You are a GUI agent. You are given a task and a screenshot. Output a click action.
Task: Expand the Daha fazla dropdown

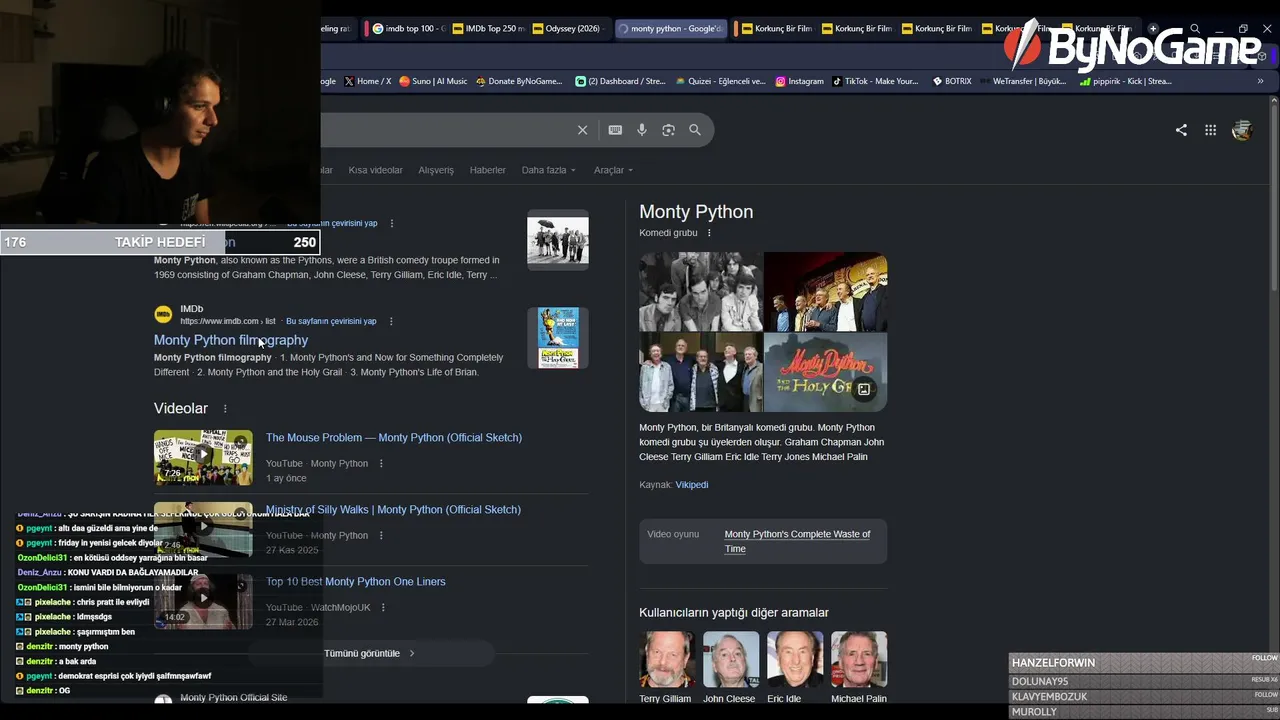pyautogui.click(x=549, y=170)
